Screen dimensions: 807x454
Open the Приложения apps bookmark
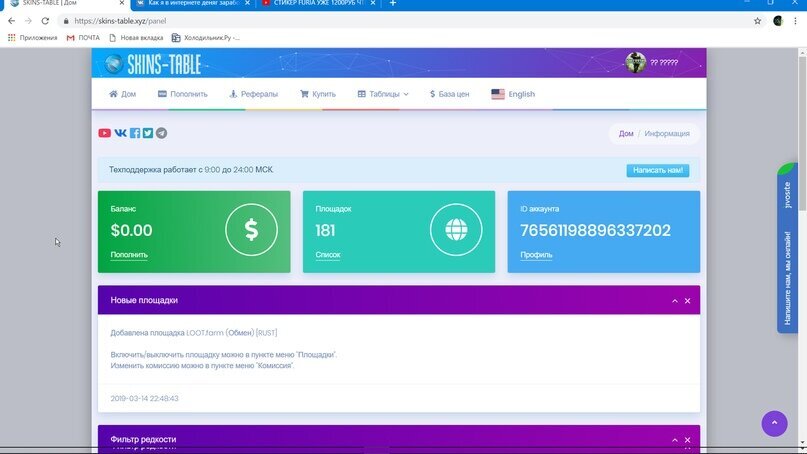pyautogui.click(x=32, y=38)
